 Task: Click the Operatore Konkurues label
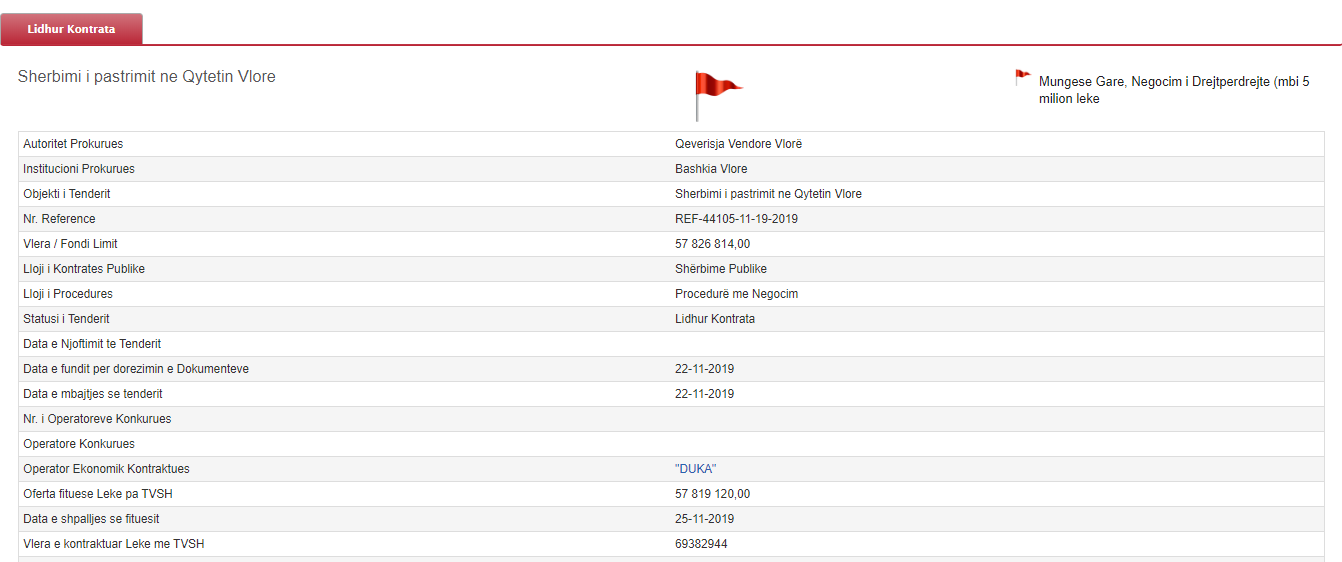[x=79, y=444]
